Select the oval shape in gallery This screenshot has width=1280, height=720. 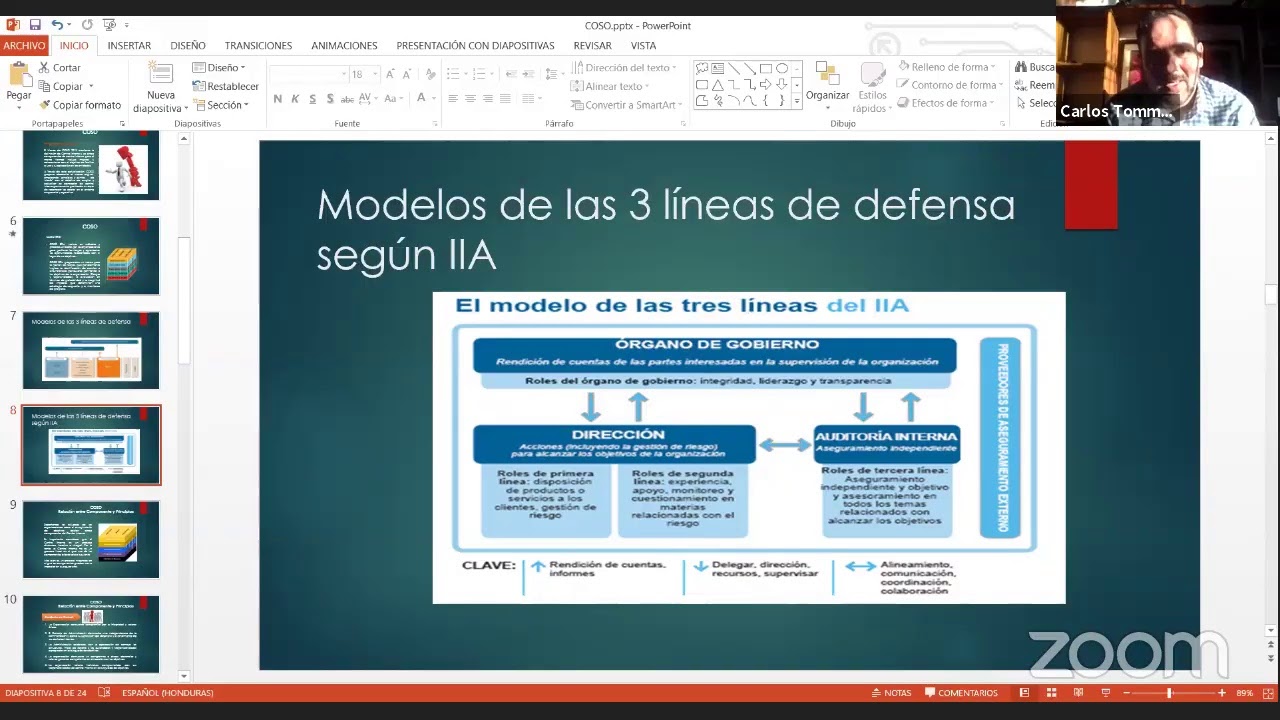pos(782,68)
